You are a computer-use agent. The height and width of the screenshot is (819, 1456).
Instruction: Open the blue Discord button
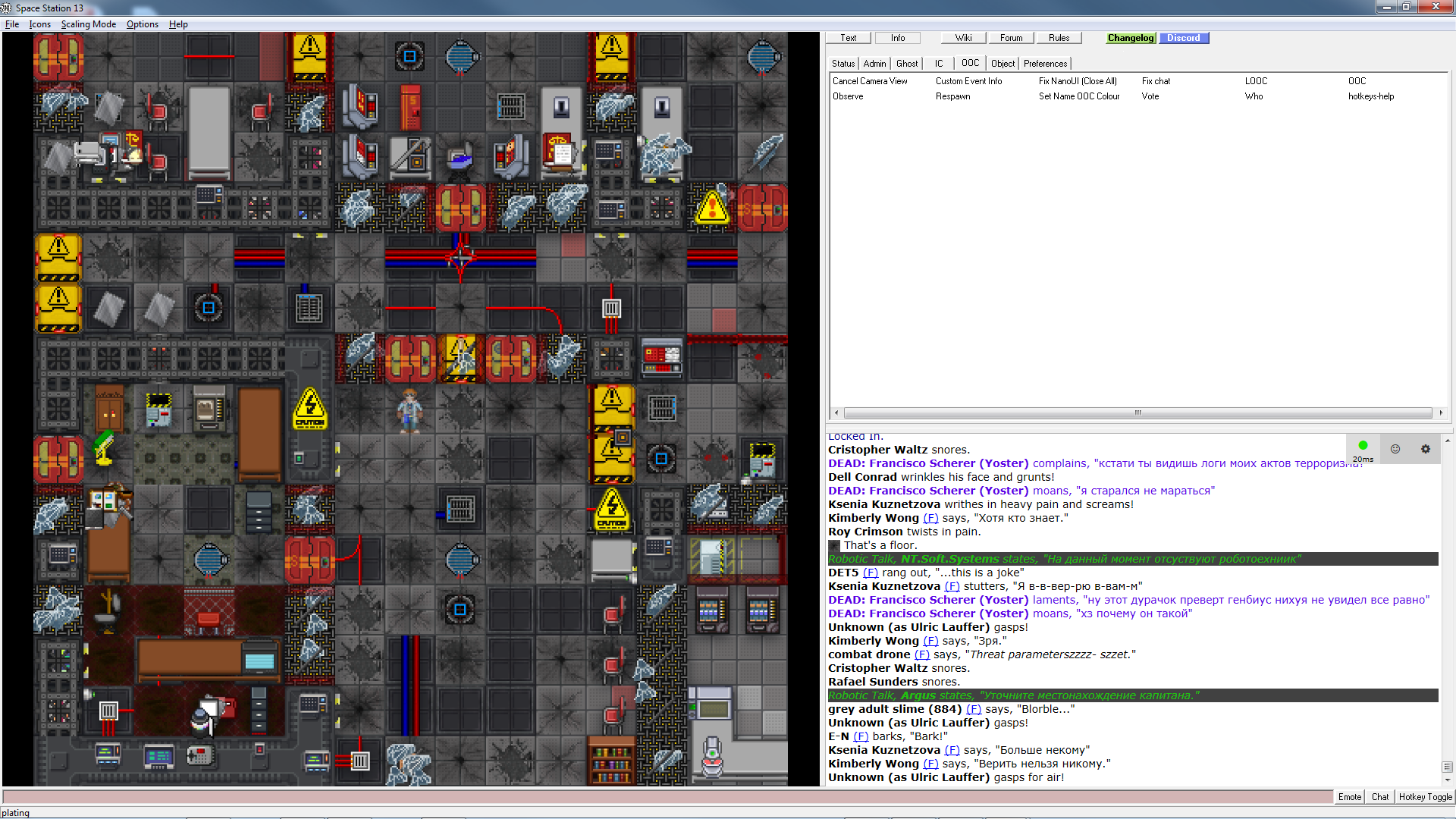tap(1183, 38)
